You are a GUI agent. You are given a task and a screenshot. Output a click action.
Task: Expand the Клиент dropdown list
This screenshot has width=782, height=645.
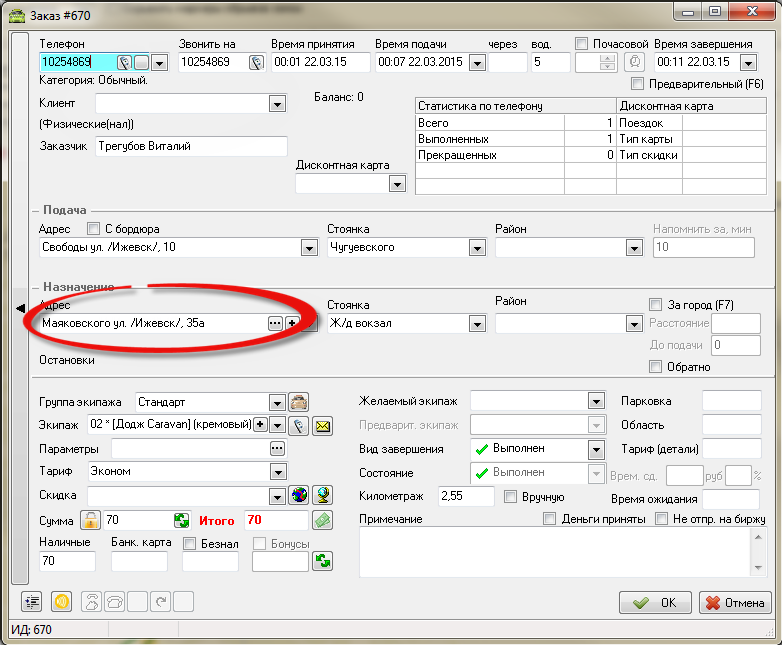point(277,104)
